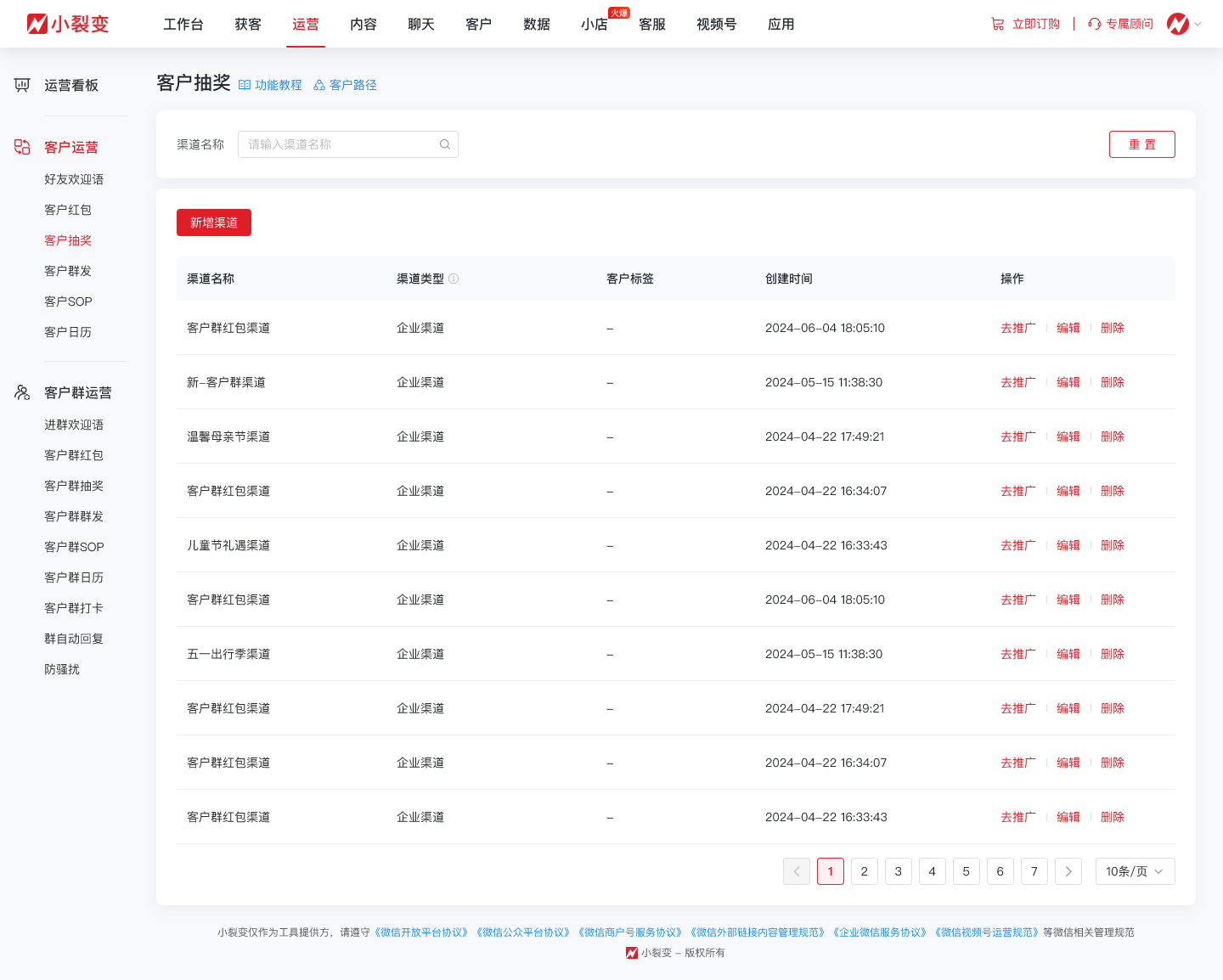Open 客户日历 in sidebar
1223x980 pixels.
tap(68, 332)
